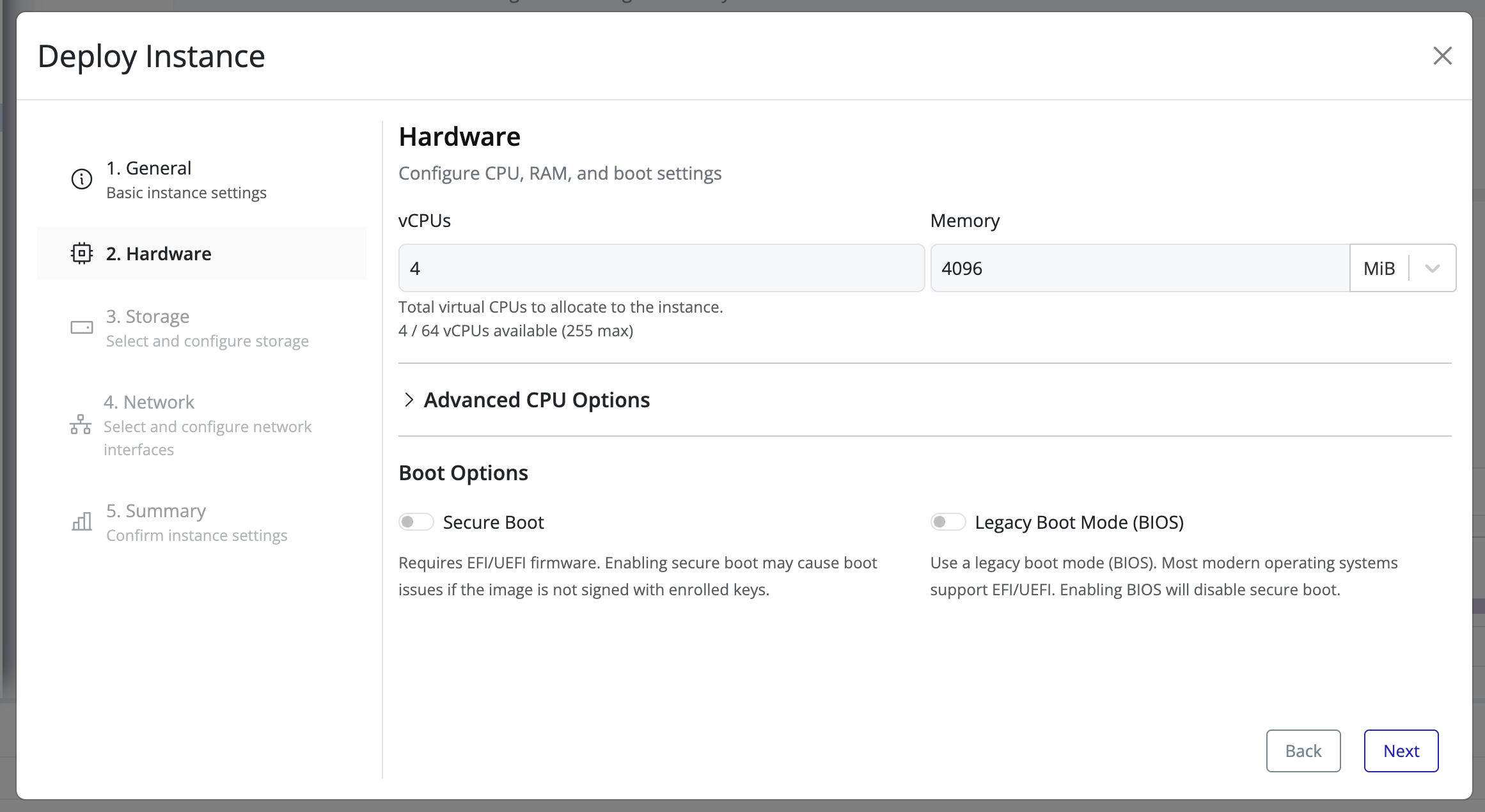1485x812 pixels.
Task: Click the Storage drive icon
Action: pyautogui.click(x=81, y=327)
